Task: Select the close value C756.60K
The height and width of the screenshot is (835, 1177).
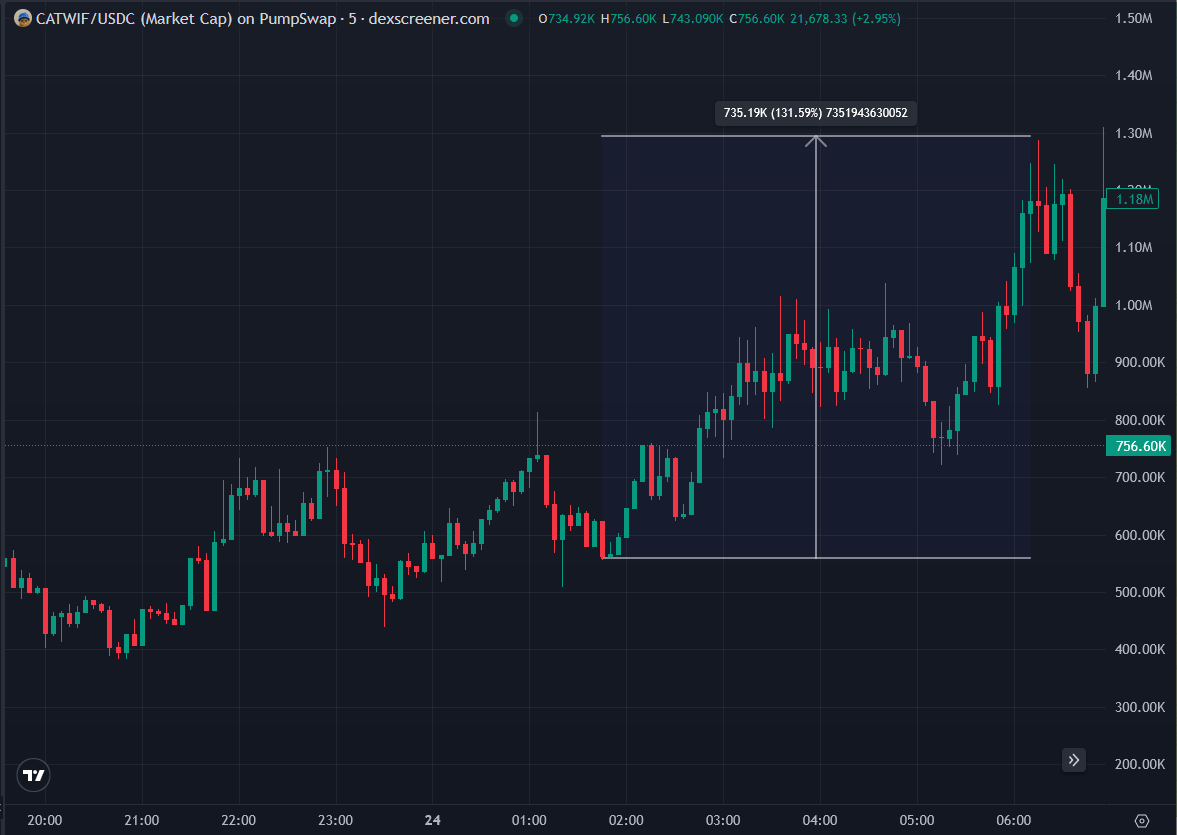Action: click(757, 19)
